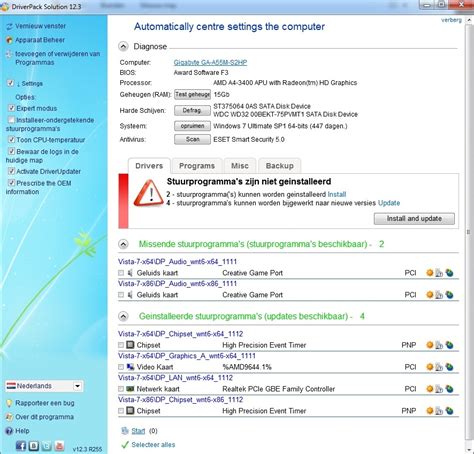Open the VK social icon
The width and height of the screenshot is (474, 454).
34,445
